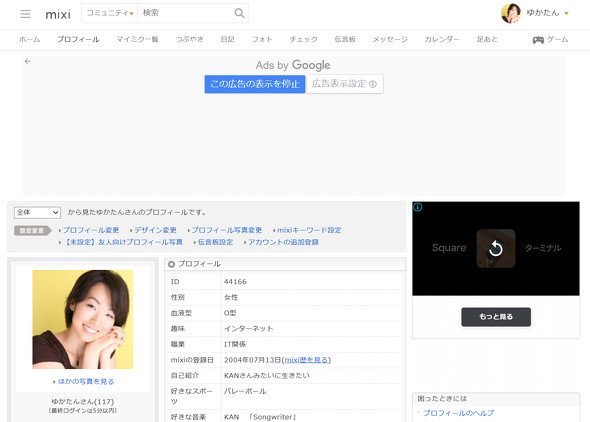Click the ad back arrow icon

[27, 61]
